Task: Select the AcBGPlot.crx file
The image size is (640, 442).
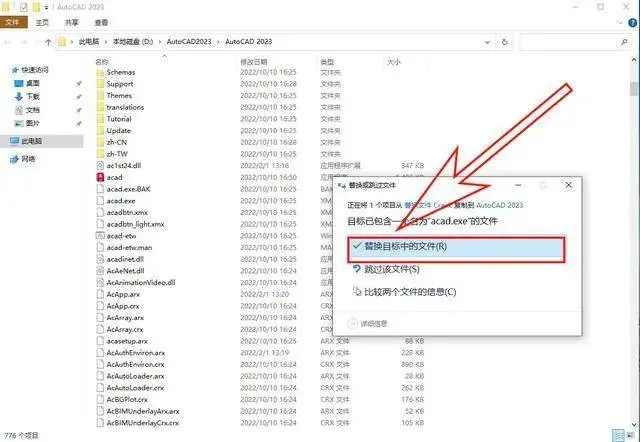Action: click(x=127, y=399)
